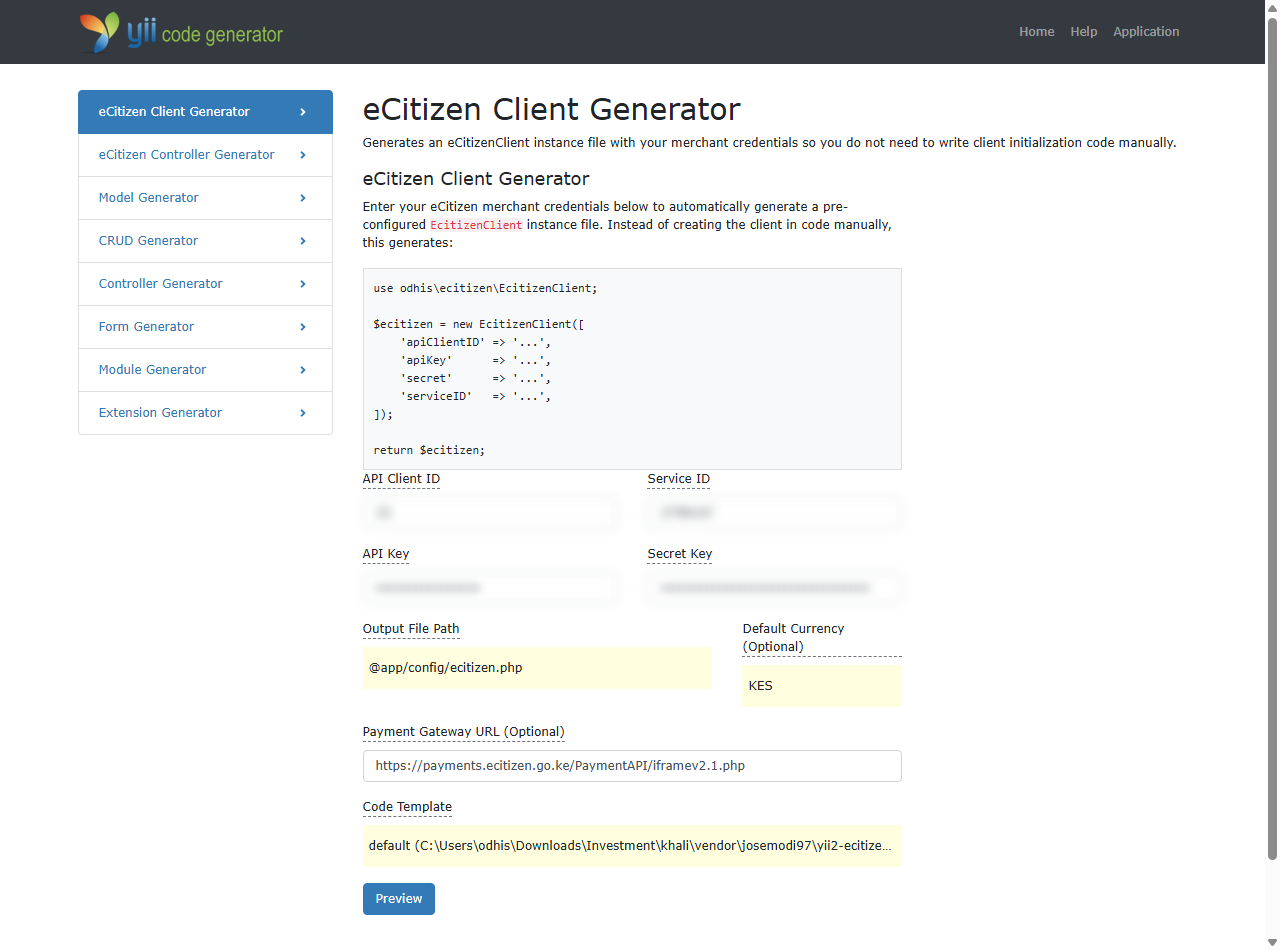
Task: Click chevron beside Model Generator
Action: pos(303,198)
